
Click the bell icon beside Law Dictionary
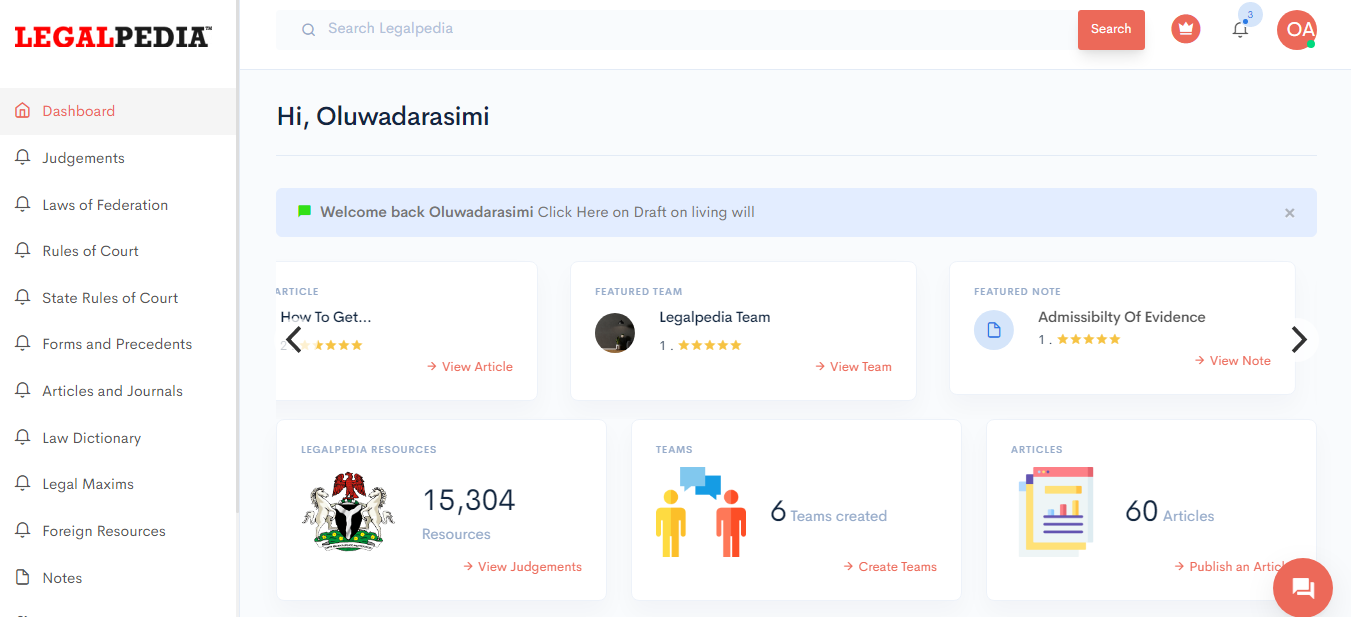22,437
